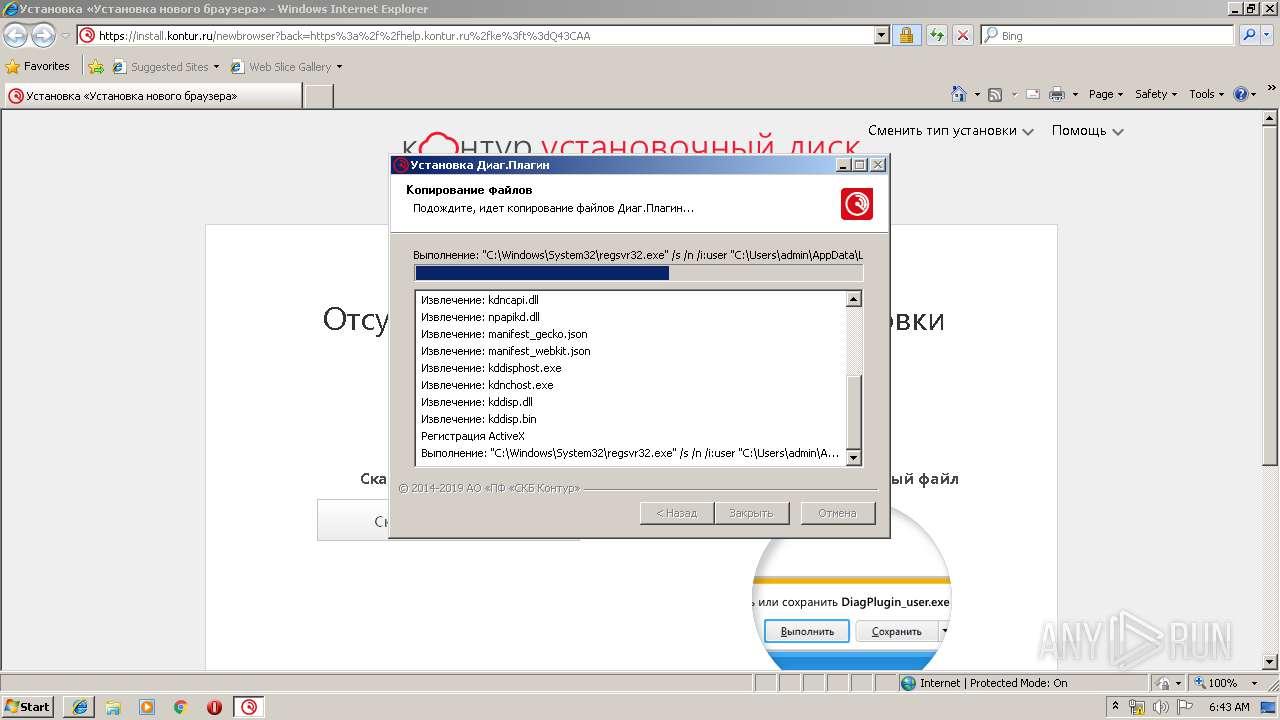
Task: Open Google Chrome taskbar icon
Action: pos(181,707)
